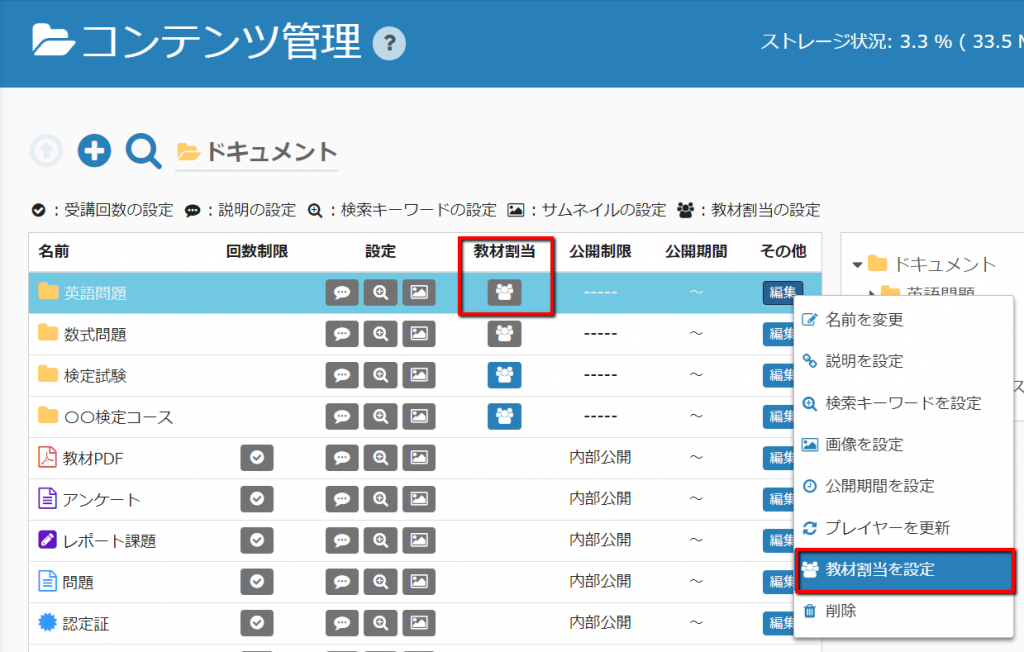Click the description icon for 数式問題
Image resolution: width=1024 pixels, height=652 pixels.
(x=342, y=334)
